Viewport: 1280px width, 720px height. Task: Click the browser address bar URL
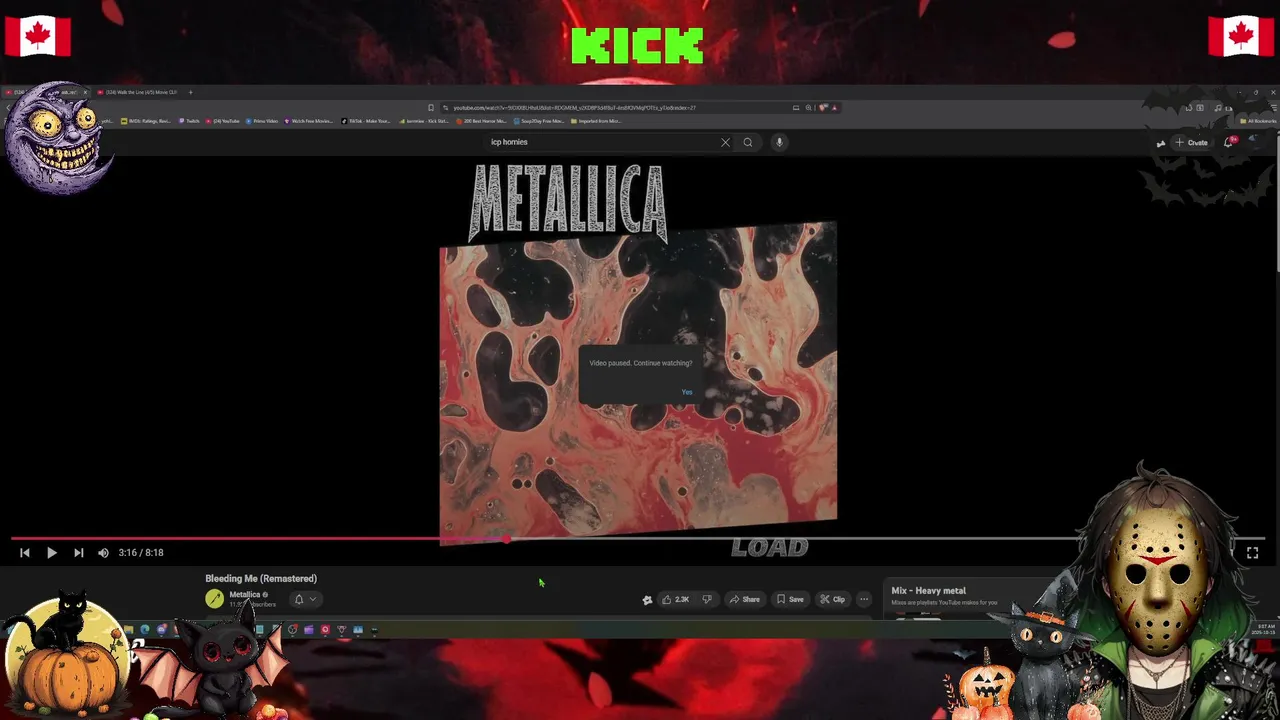[575, 107]
